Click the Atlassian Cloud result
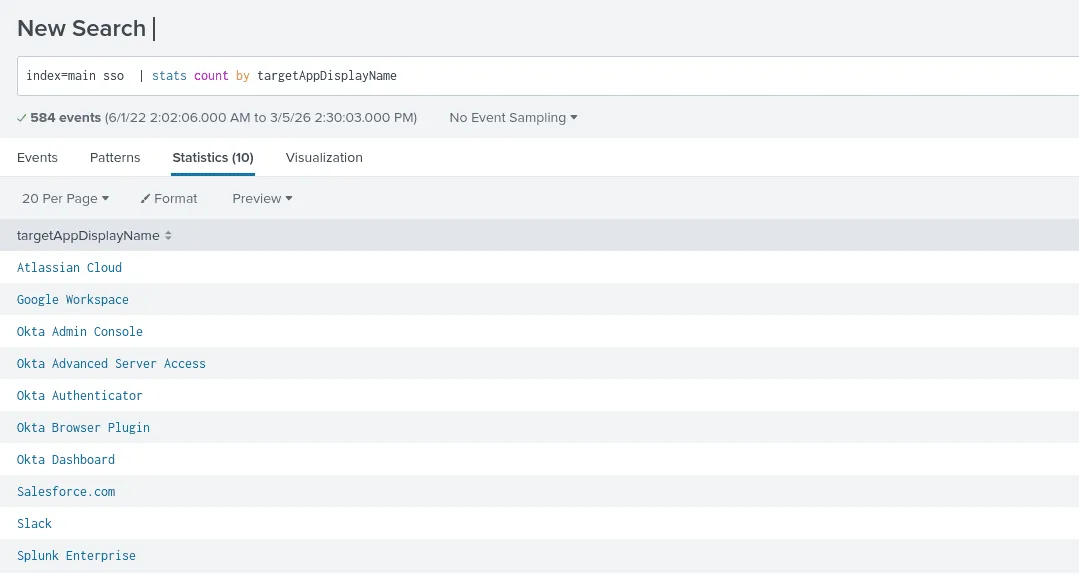Screen dimensions: 1079x581 click(70, 267)
